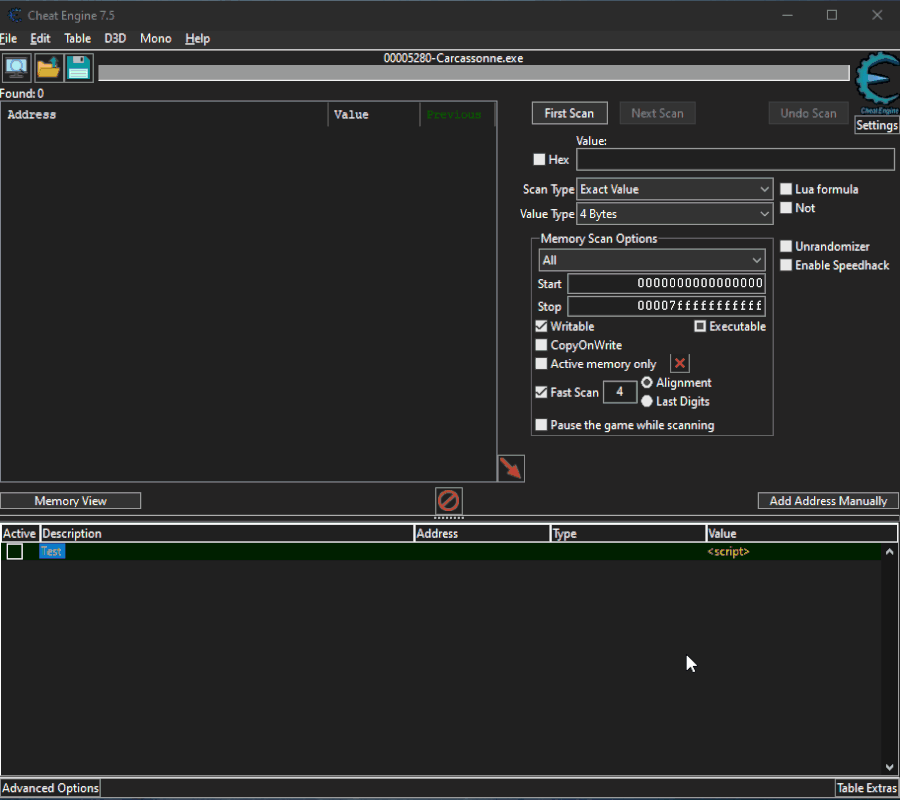This screenshot has height=800, width=900.
Task: Click the Value column header in results
Action: click(x=374, y=114)
